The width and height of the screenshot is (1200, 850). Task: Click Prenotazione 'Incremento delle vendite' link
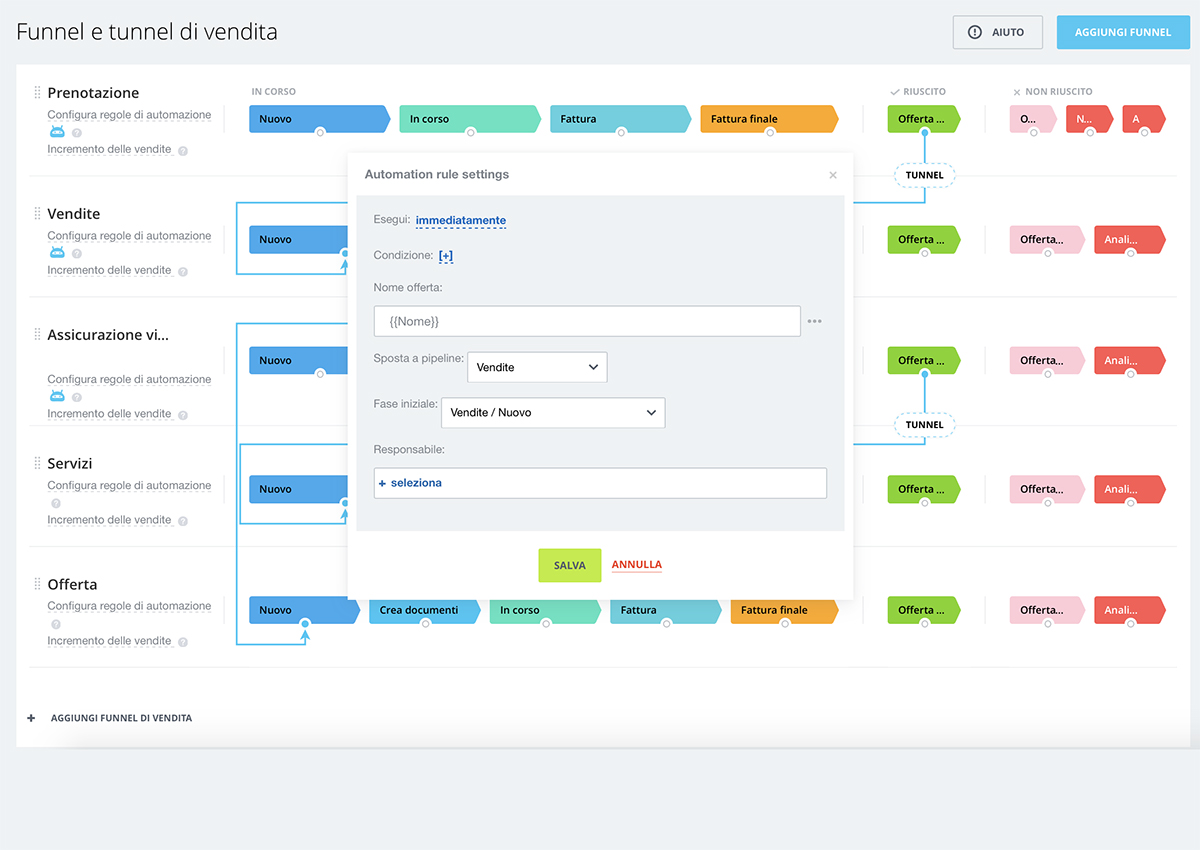(x=109, y=149)
